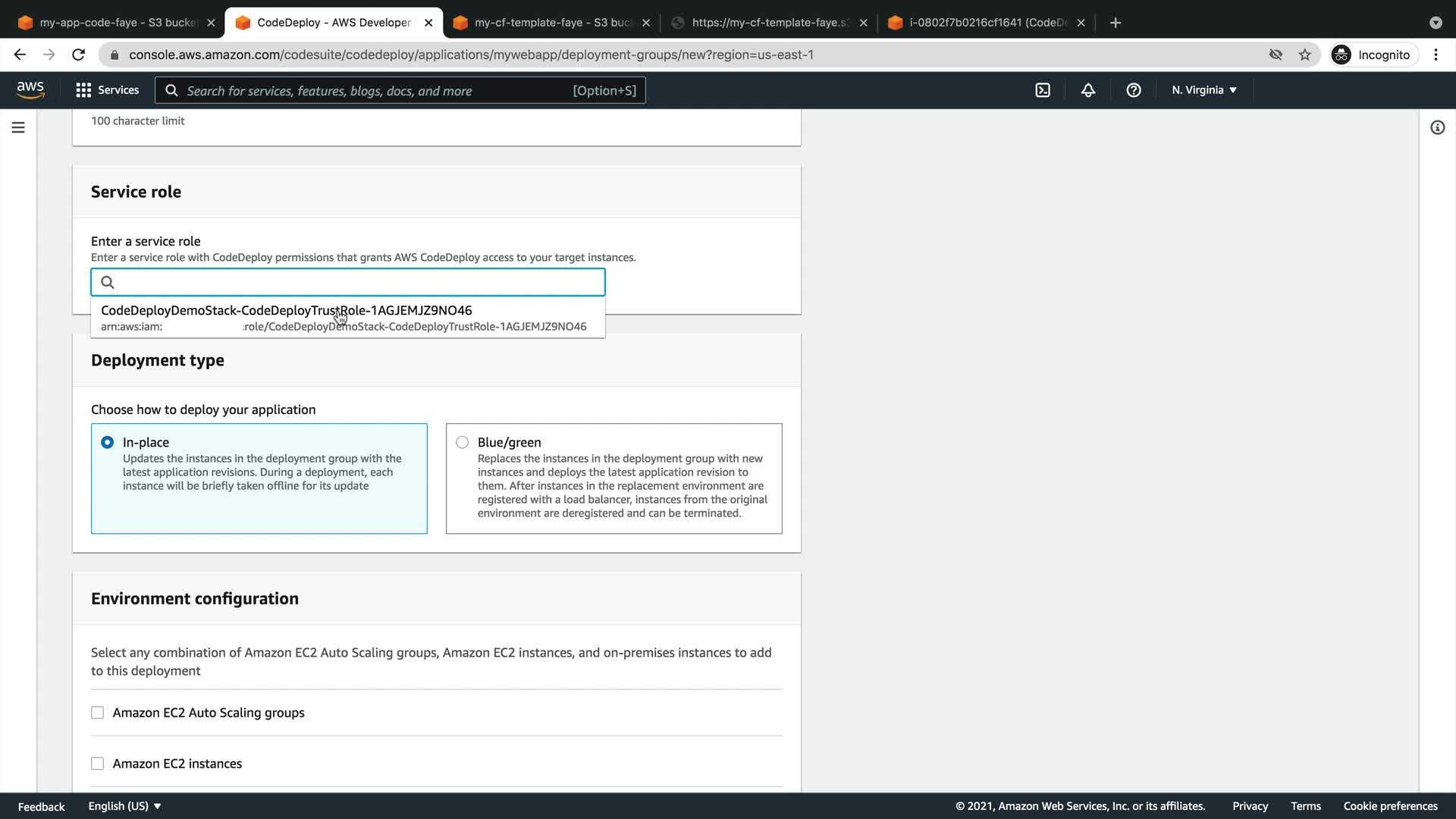Click the Feedback link
The image size is (1456, 819).
tap(41, 806)
